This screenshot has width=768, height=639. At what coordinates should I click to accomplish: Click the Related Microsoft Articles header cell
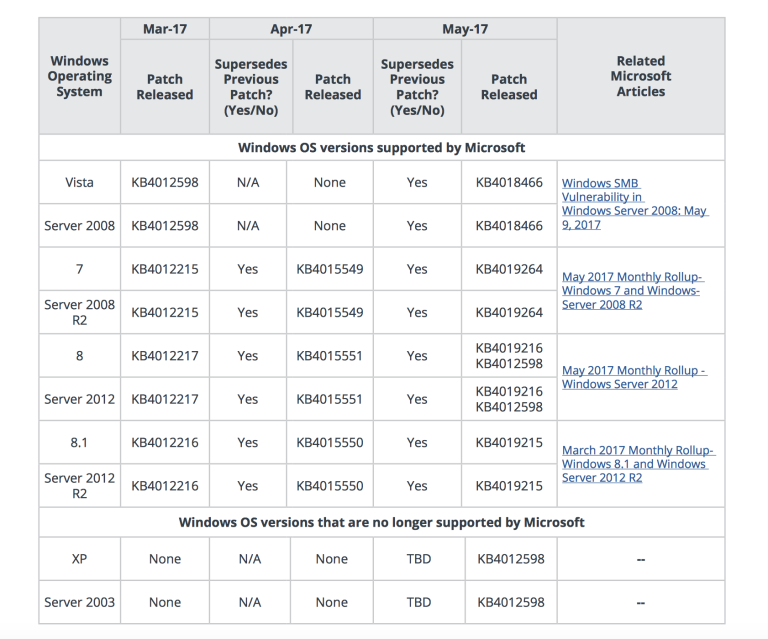click(641, 76)
